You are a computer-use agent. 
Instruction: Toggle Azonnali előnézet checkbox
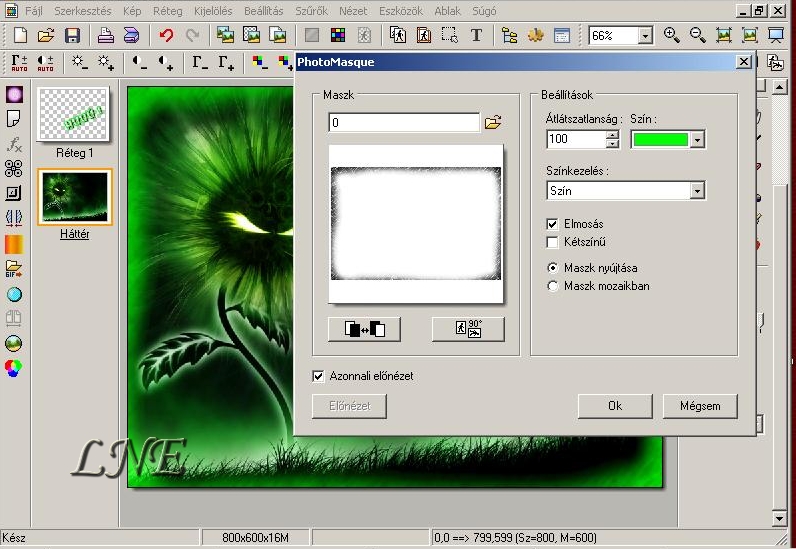point(318,376)
